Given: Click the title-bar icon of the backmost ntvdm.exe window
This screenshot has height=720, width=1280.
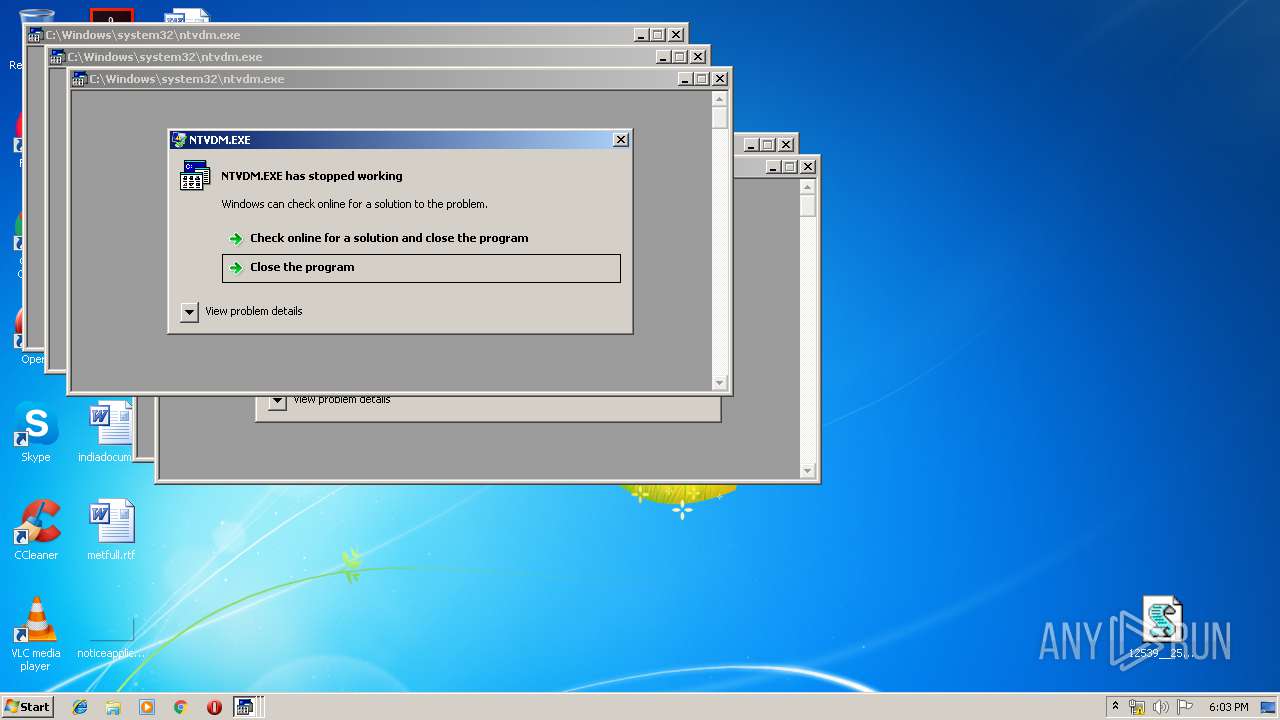Looking at the screenshot, I should point(36,35).
